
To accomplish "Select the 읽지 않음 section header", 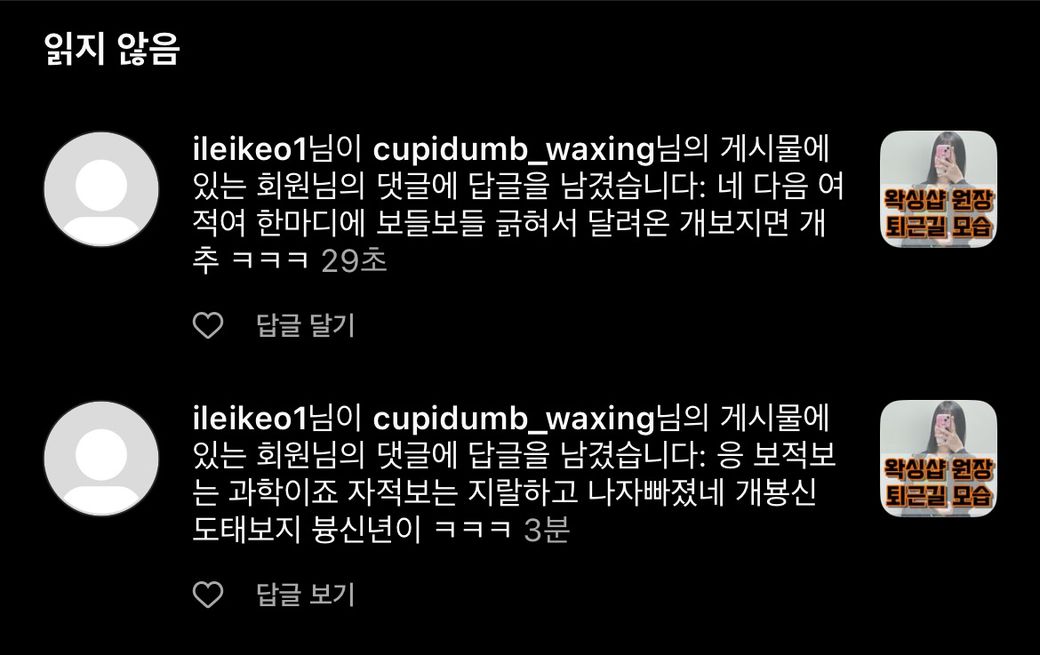I will (x=112, y=49).
